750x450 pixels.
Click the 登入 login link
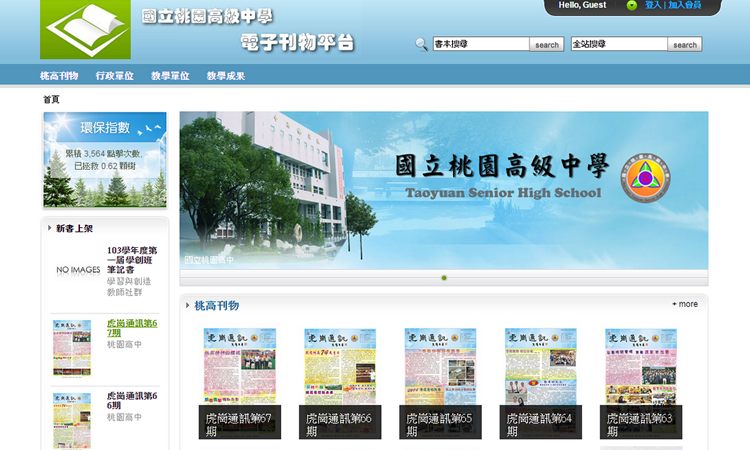coord(653,5)
